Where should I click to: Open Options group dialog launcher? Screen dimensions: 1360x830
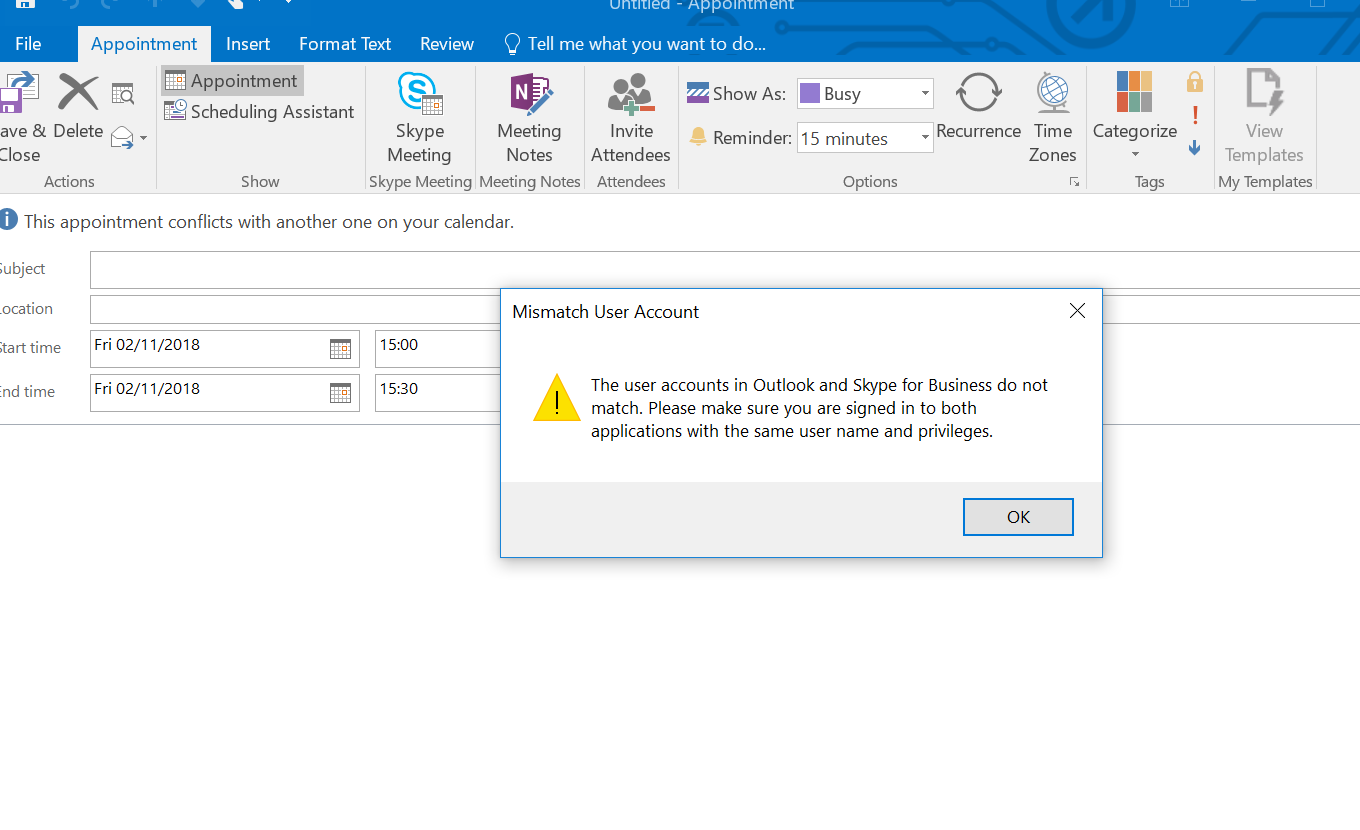(1075, 182)
